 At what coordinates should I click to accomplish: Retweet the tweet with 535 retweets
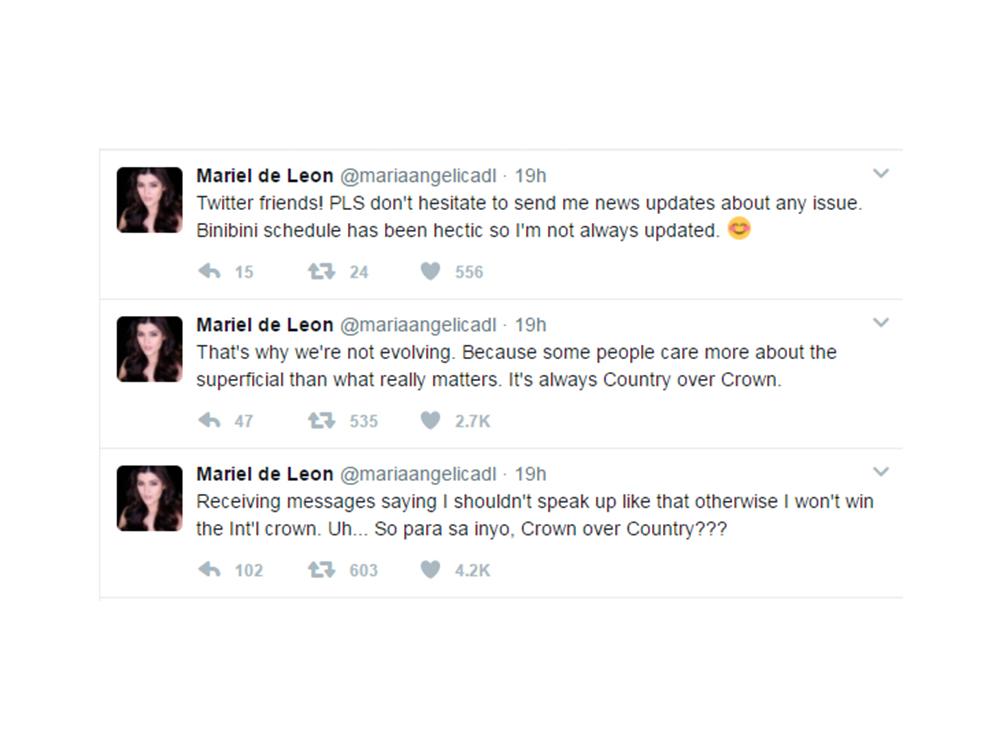(321, 421)
